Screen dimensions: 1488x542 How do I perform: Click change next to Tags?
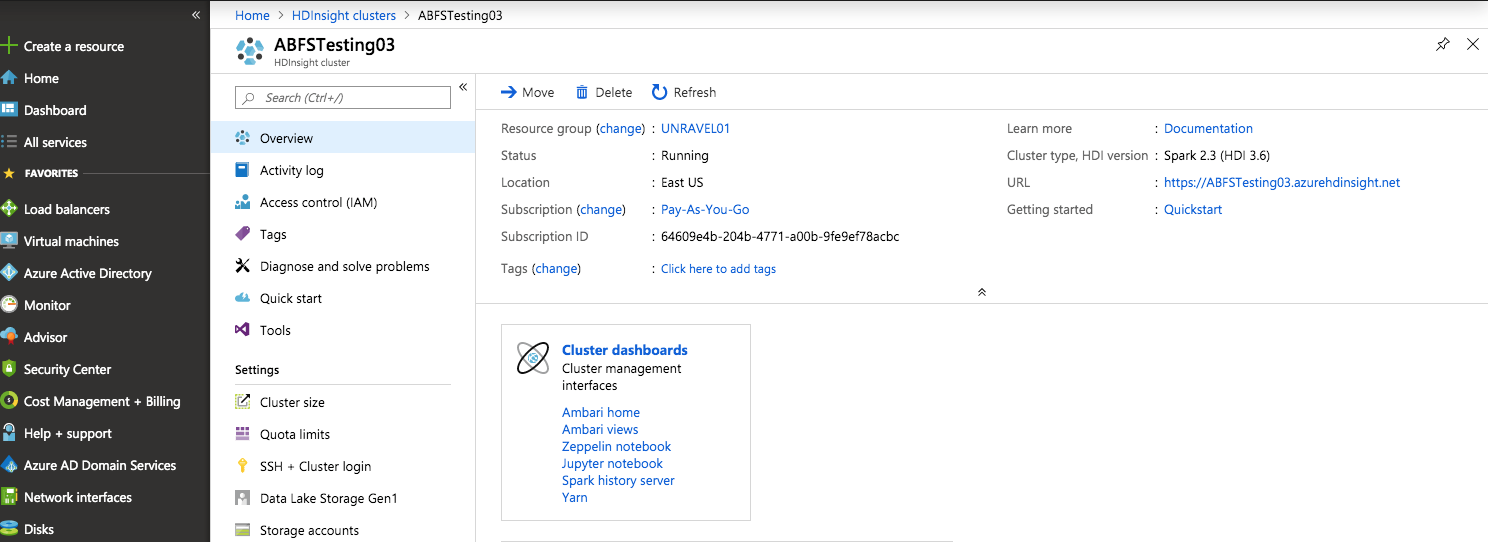click(556, 268)
